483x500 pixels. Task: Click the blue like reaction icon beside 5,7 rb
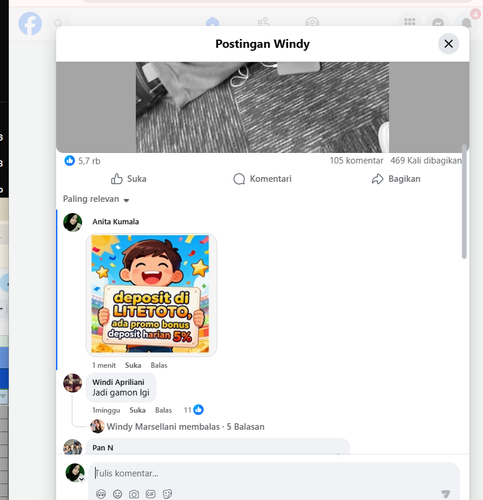[69, 161]
